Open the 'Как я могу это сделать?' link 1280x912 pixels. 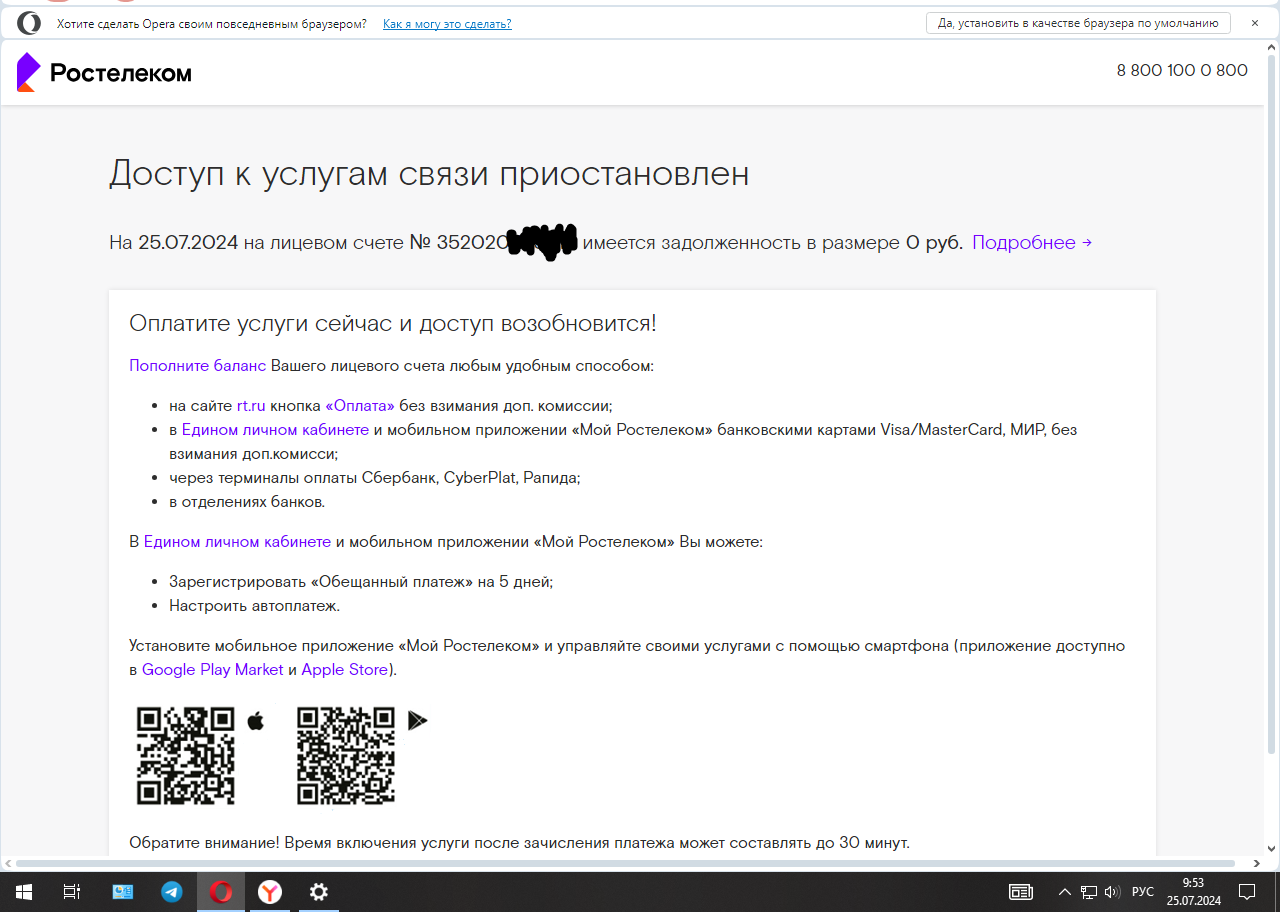447,24
